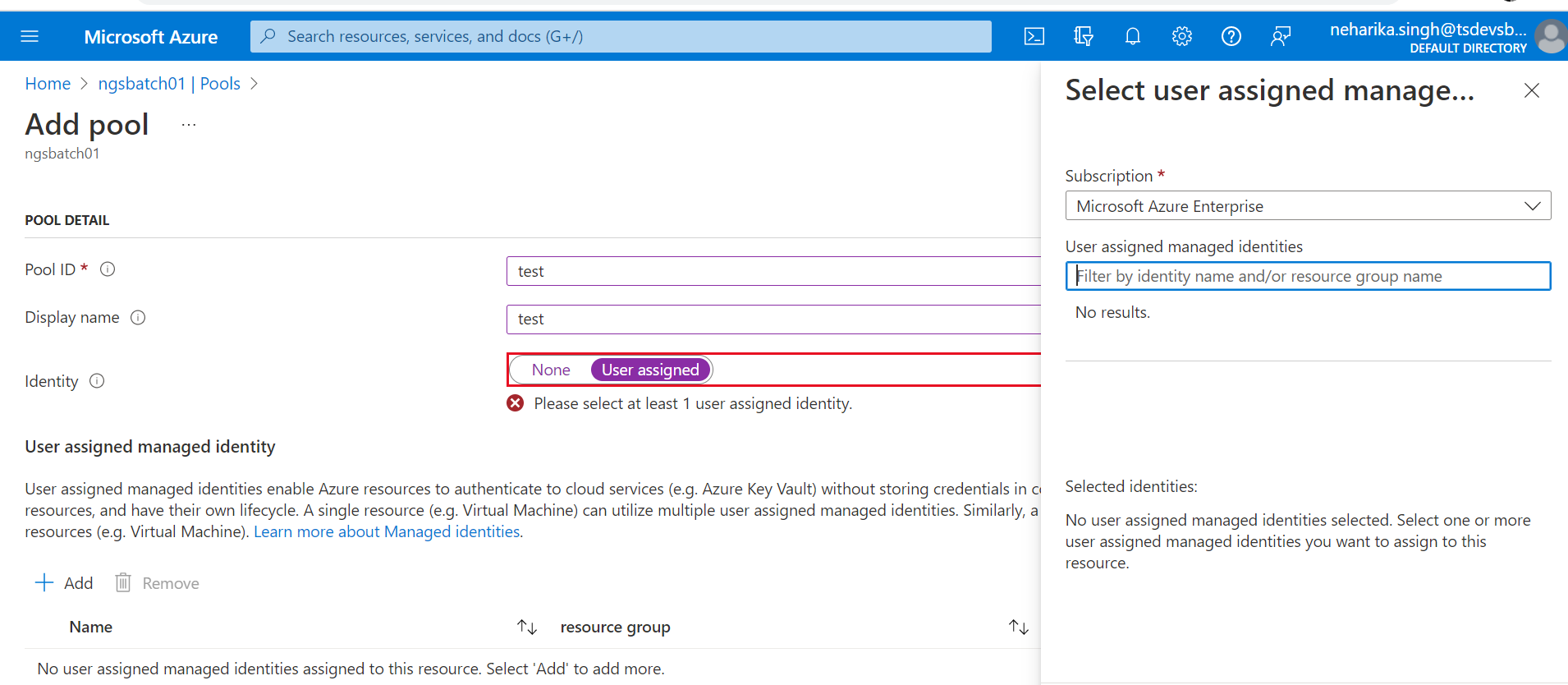Image resolution: width=1568 pixels, height=685 pixels.
Task: Open the Add pool ellipsis menu
Action: [189, 125]
